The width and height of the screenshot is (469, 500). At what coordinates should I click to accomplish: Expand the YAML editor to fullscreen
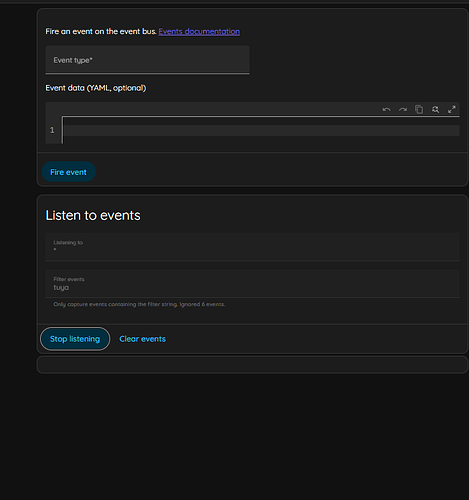(452, 109)
